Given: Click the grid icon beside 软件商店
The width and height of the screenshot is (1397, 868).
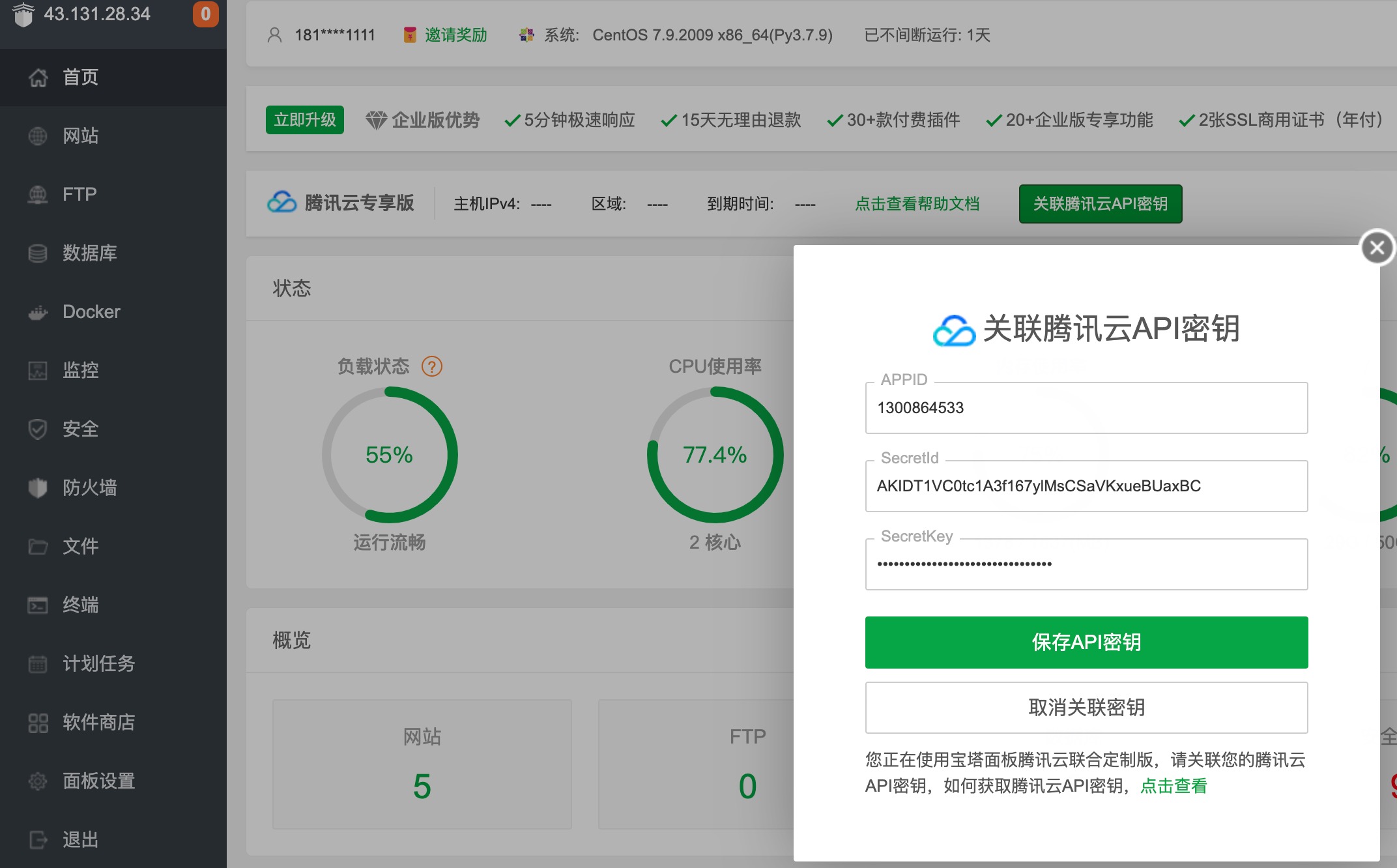Looking at the screenshot, I should tap(38, 723).
